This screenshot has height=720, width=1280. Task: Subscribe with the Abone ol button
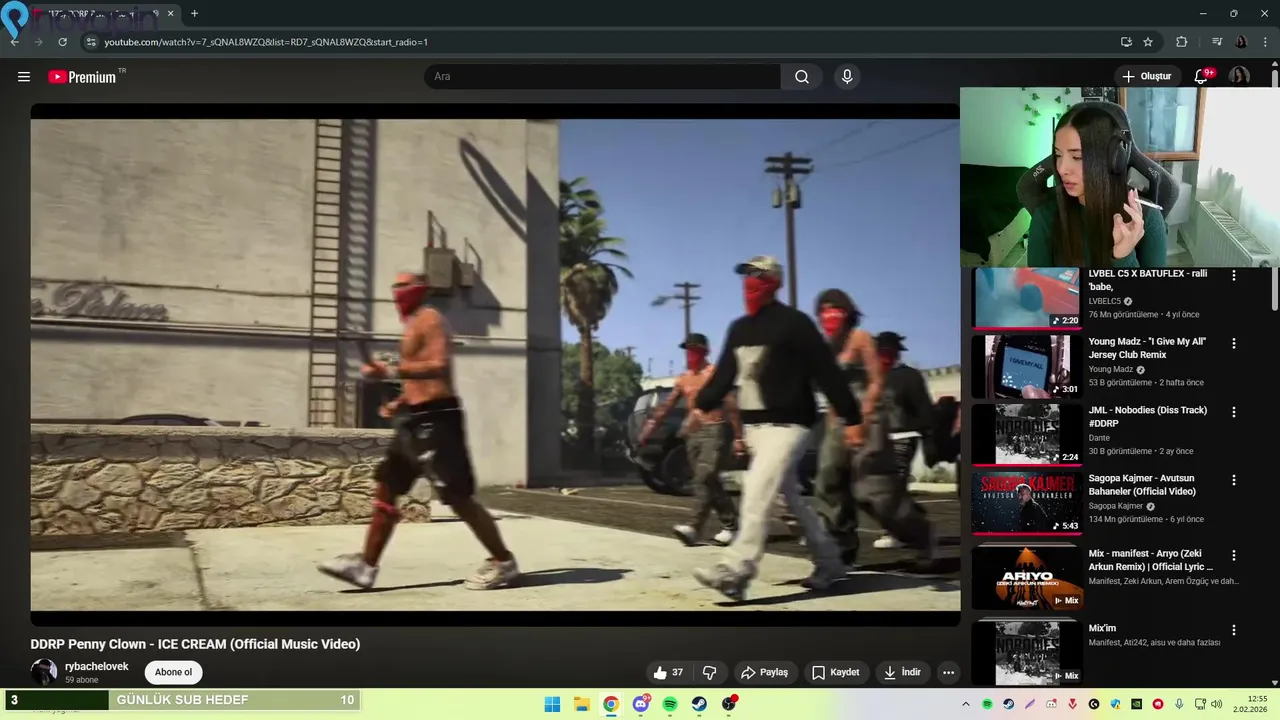173,672
